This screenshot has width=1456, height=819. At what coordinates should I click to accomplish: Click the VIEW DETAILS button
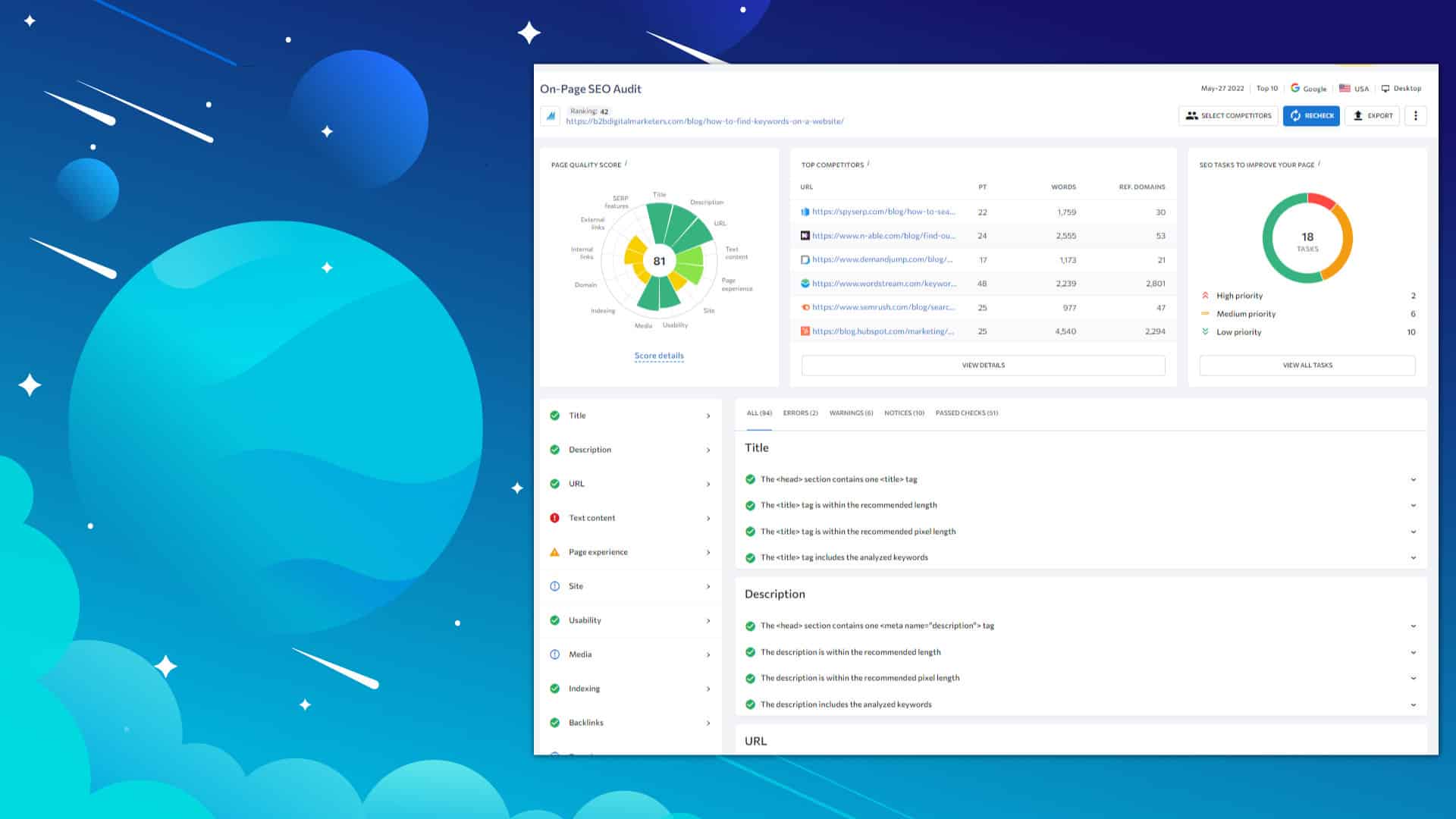983,365
